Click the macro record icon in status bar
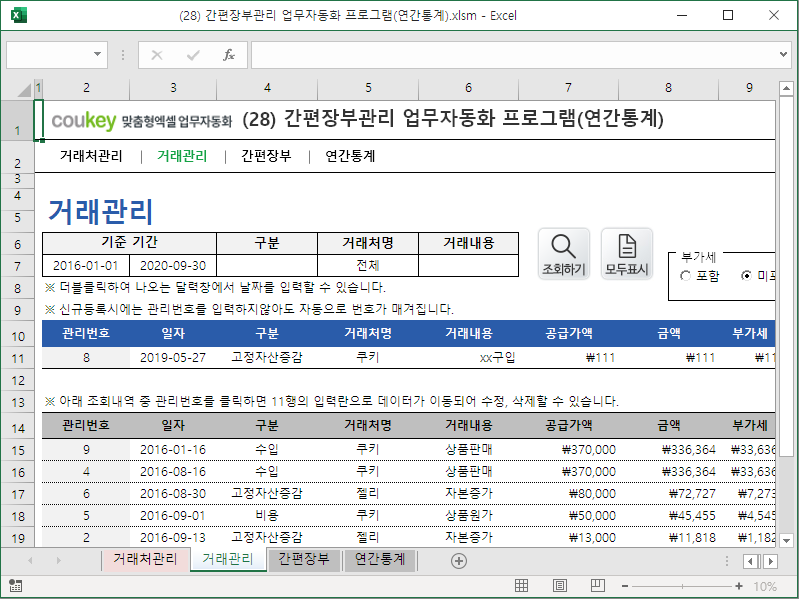799x599 pixels. click(x=15, y=586)
